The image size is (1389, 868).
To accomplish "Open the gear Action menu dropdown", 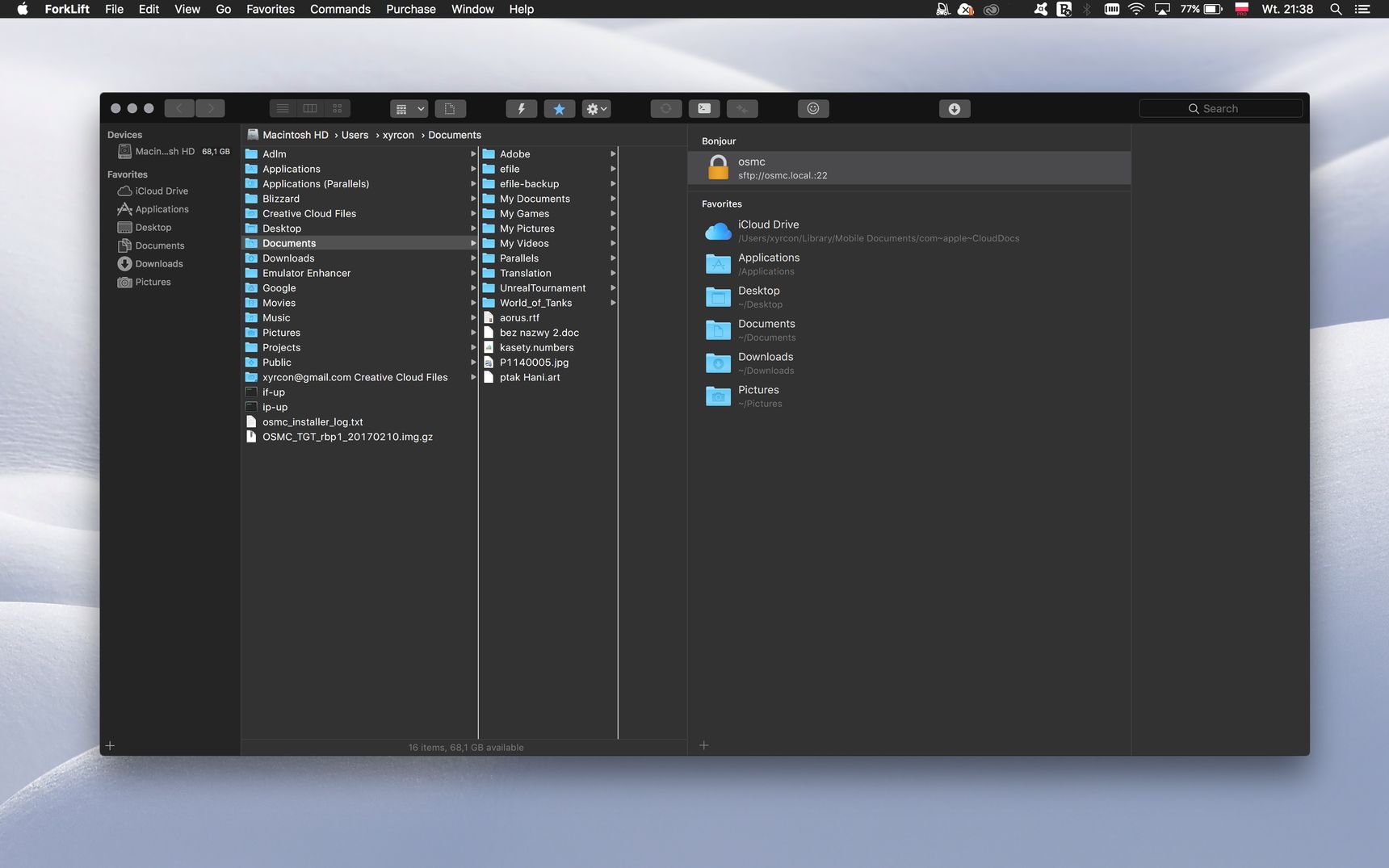I will click(597, 108).
